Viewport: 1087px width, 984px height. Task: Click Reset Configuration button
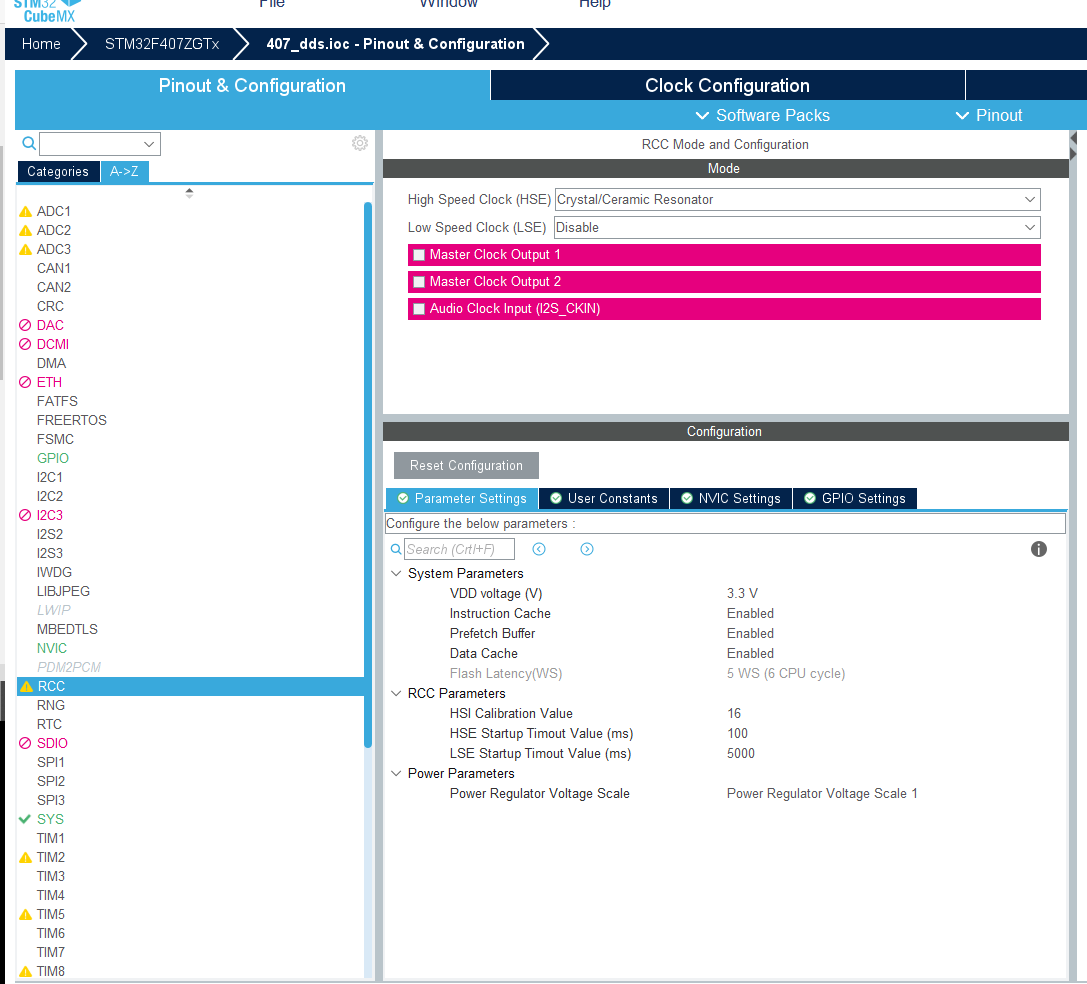coord(466,465)
